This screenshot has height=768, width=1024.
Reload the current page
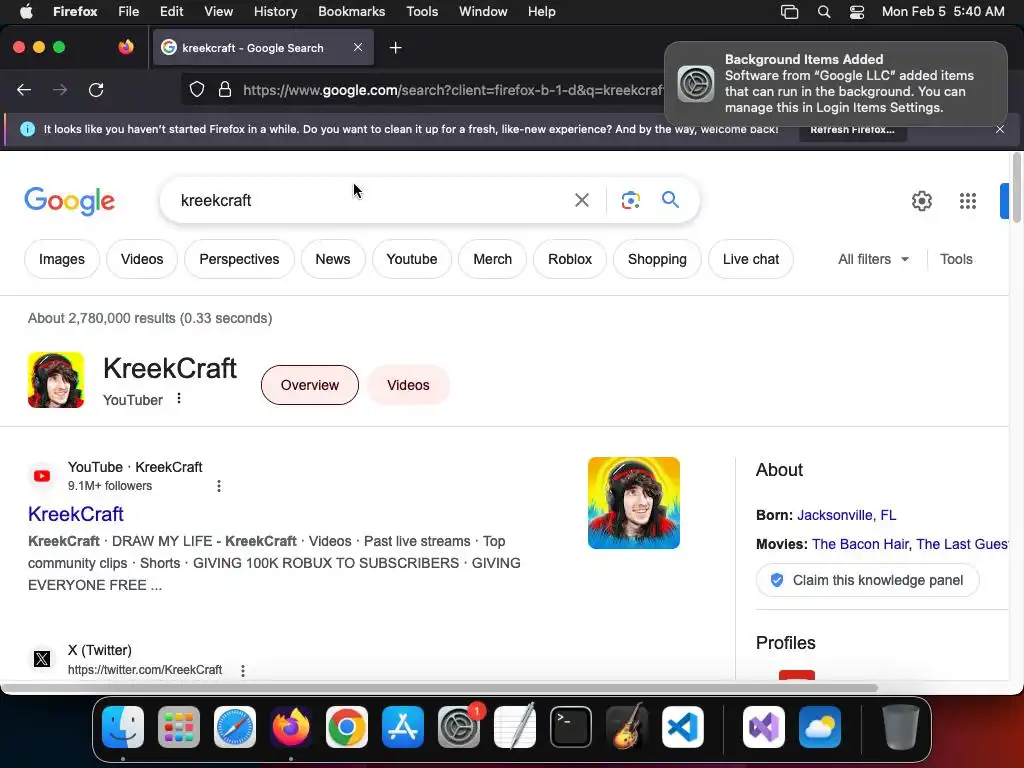pos(96,90)
